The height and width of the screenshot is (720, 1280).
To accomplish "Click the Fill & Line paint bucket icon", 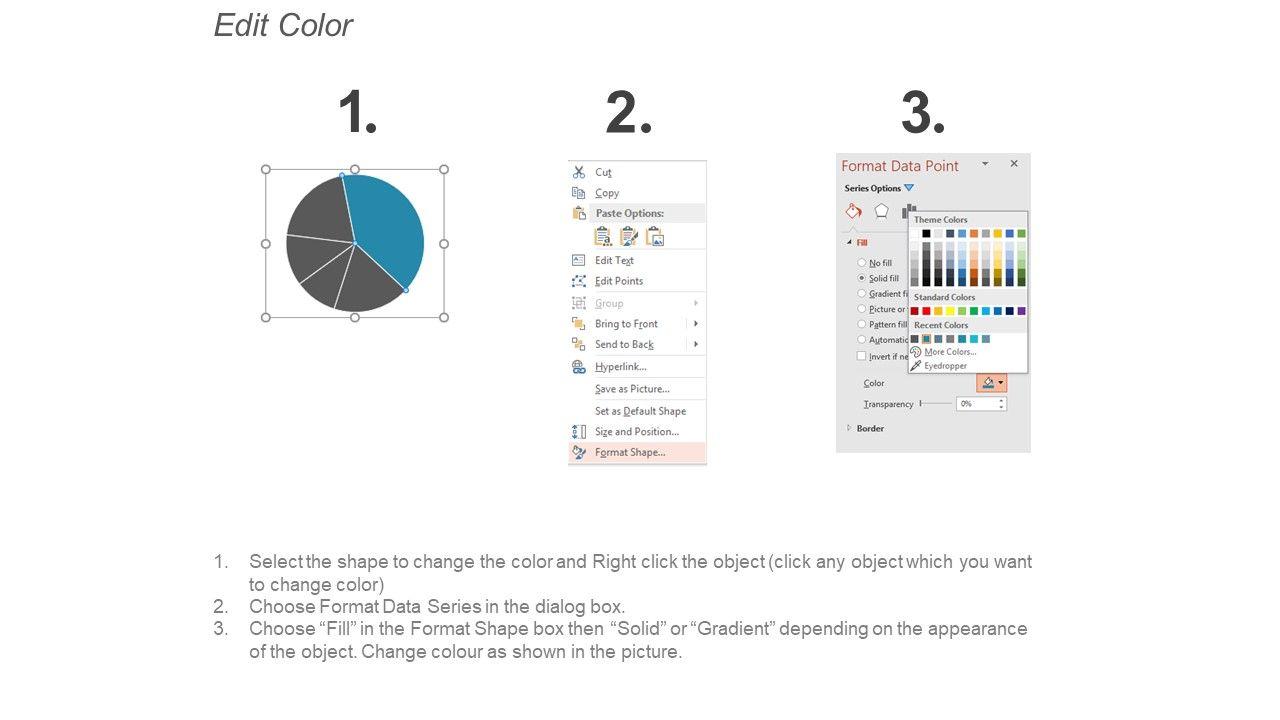I will 853,211.
